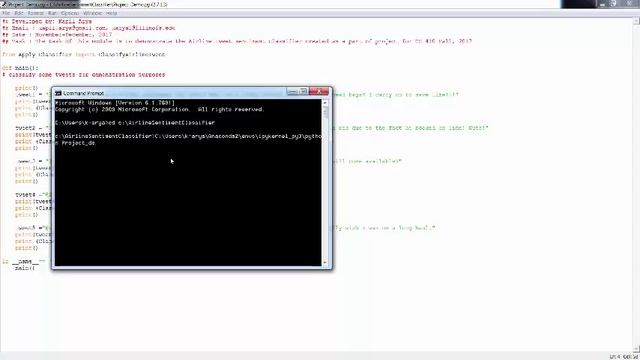This screenshot has height=360, width=640.
Task: Click Command Prompt scrollbar down arrow
Action: pyautogui.click(x=325, y=262)
